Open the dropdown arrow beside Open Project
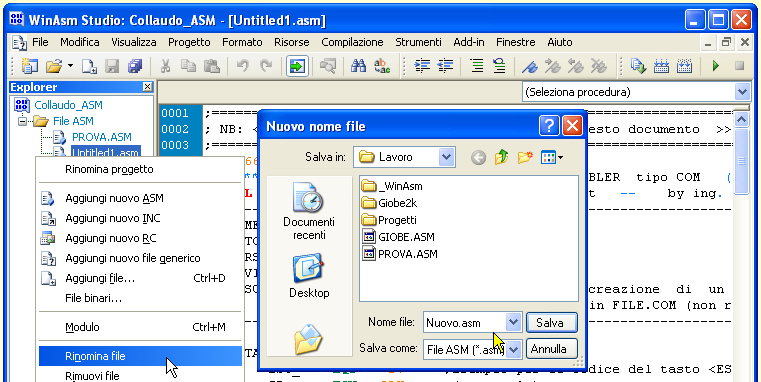The width and height of the screenshot is (761, 382). 70,66
